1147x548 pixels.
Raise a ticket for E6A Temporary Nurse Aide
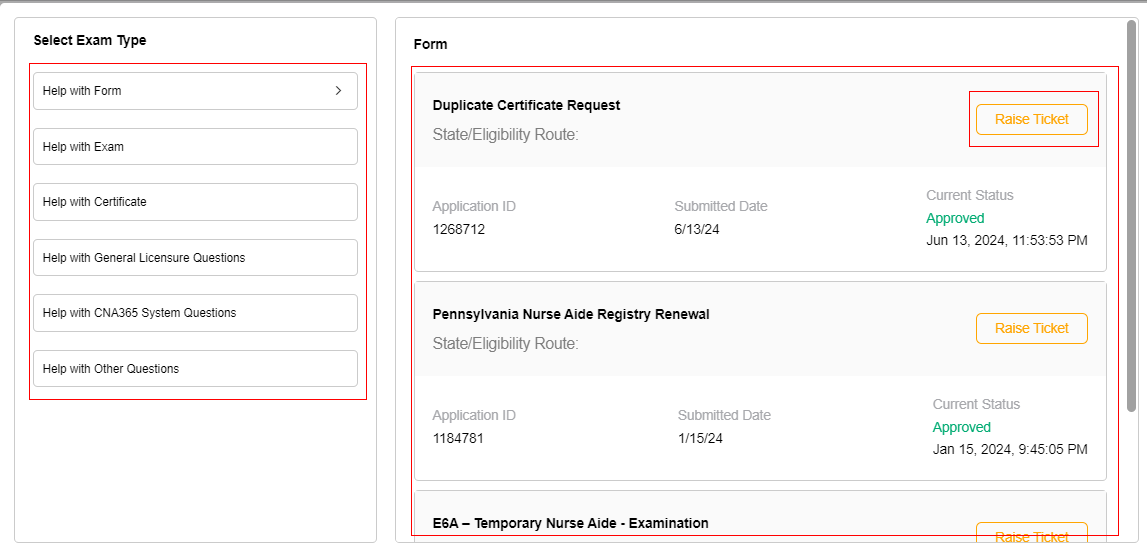pyautogui.click(x=1031, y=536)
